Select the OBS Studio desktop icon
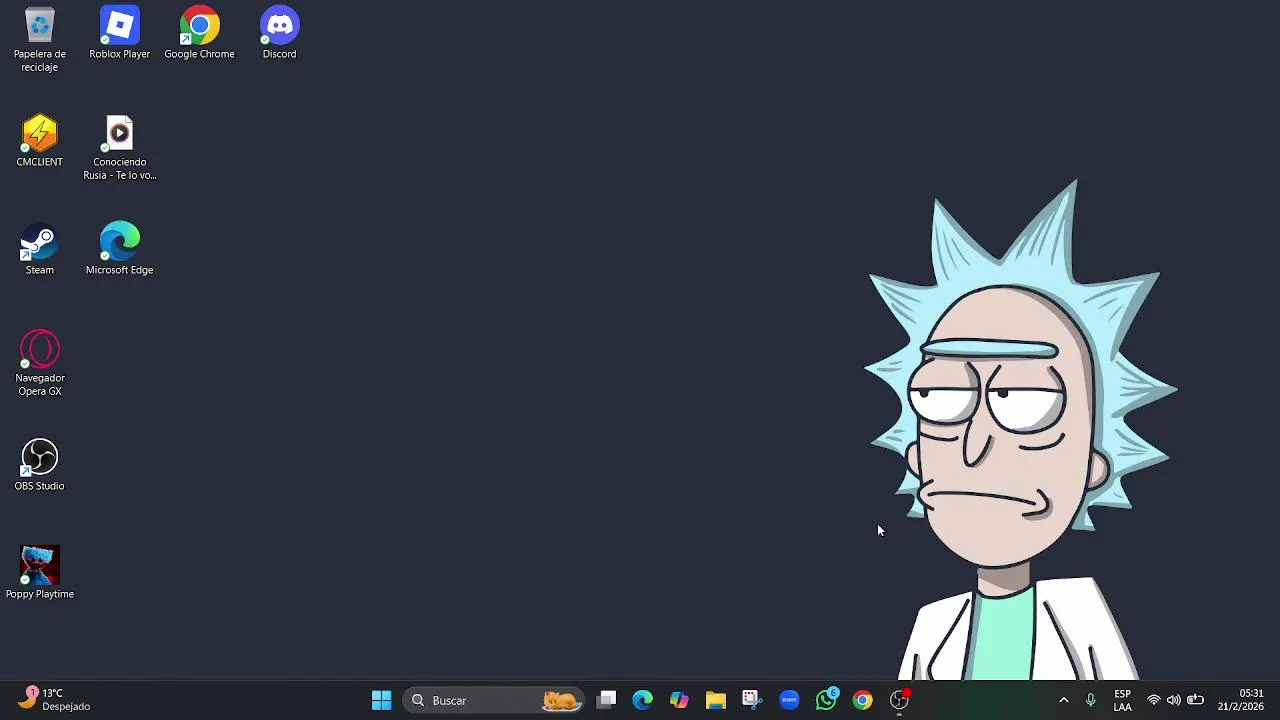This screenshot has width=1280, height=720. click(x=40, y=466)
